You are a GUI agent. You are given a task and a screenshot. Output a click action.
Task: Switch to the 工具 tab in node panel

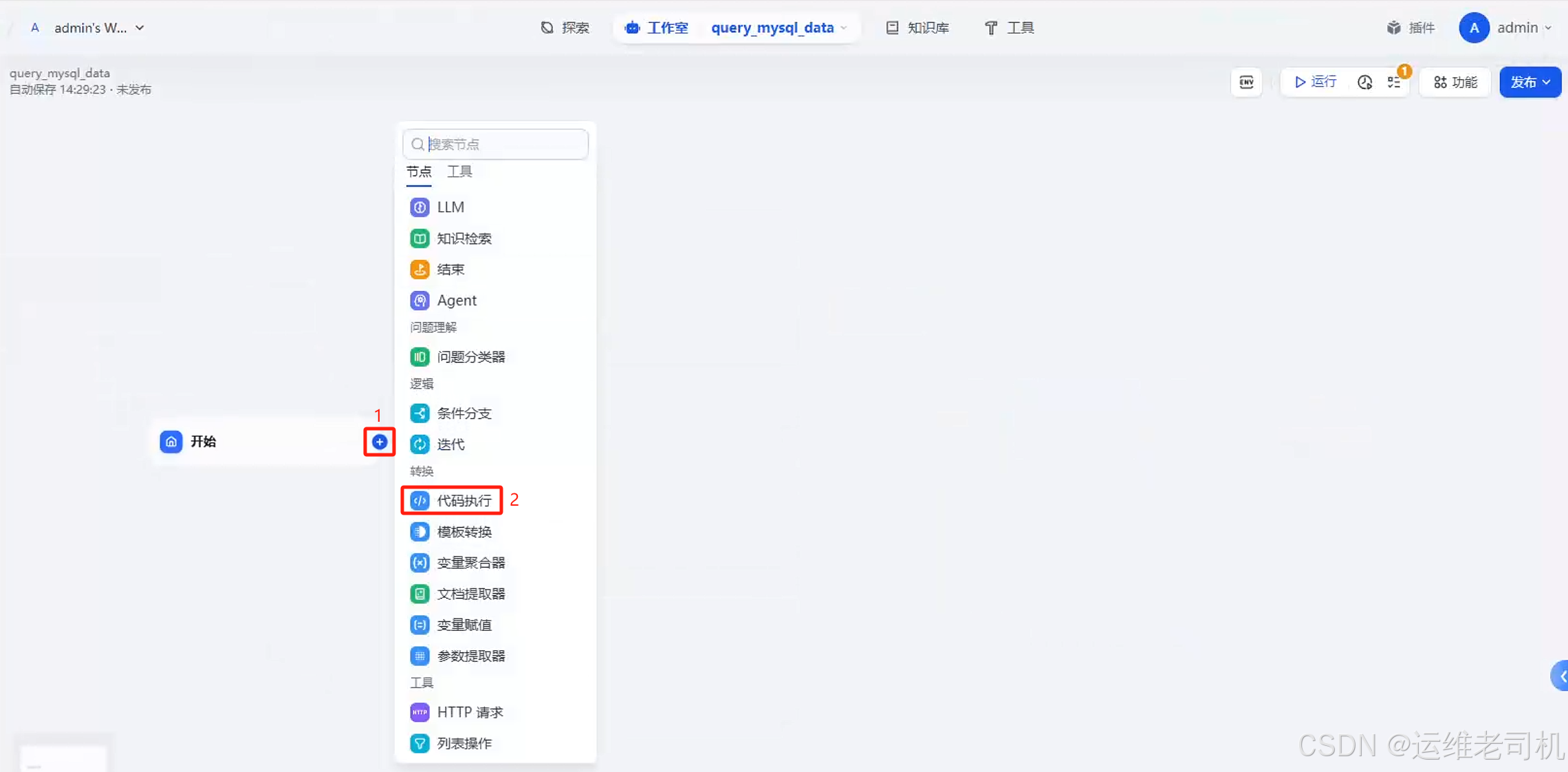click(x=459, y=171)
